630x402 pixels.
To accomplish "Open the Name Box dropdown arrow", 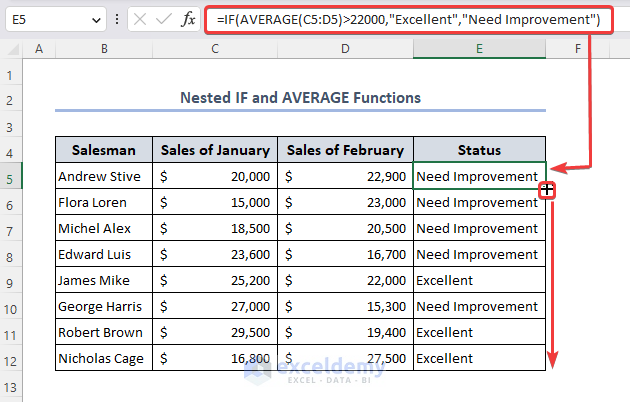I will tap(95, 20).
